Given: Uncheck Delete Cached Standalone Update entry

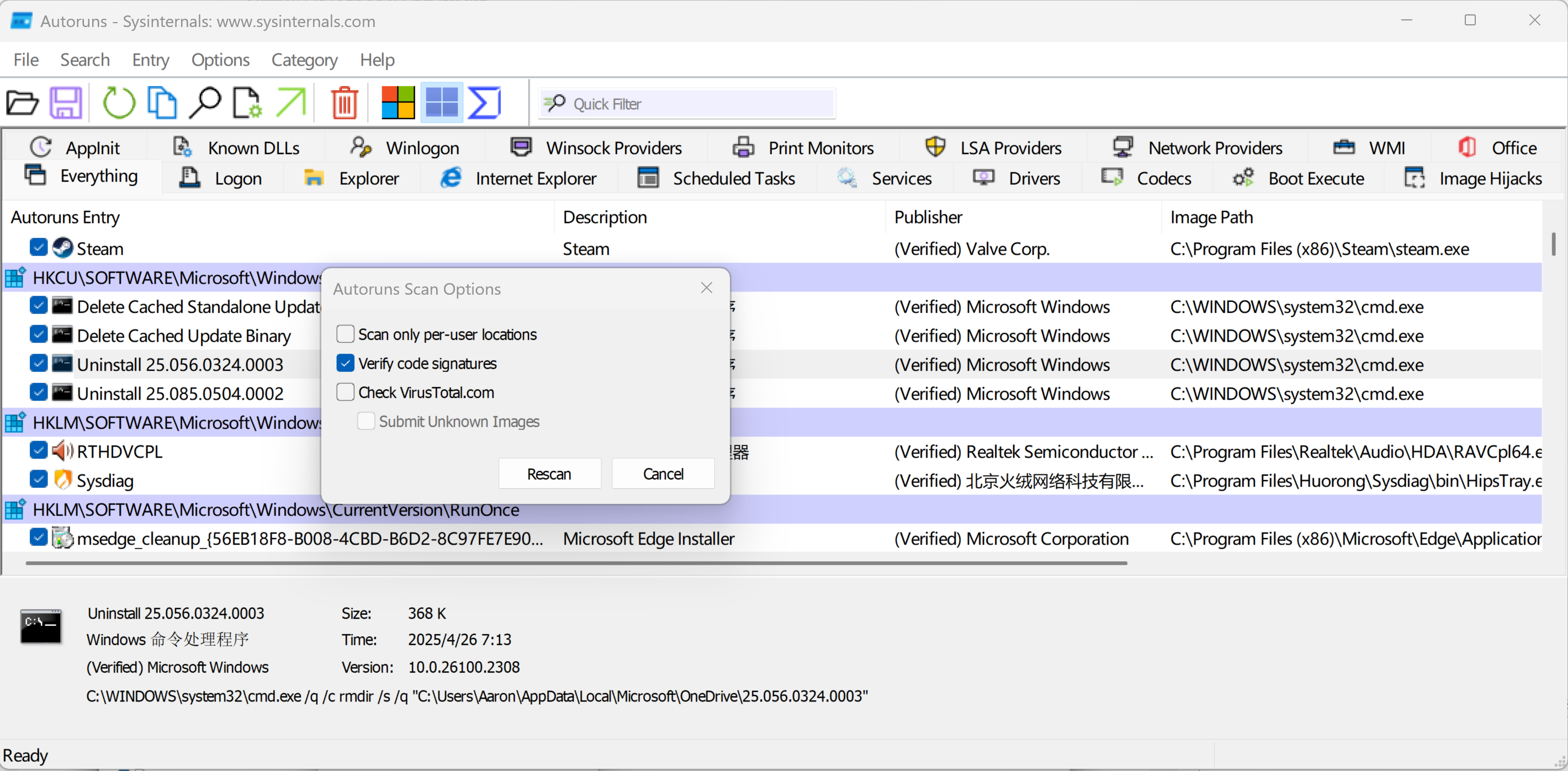Looking at the screenshot, I should (x=38, y=306).
